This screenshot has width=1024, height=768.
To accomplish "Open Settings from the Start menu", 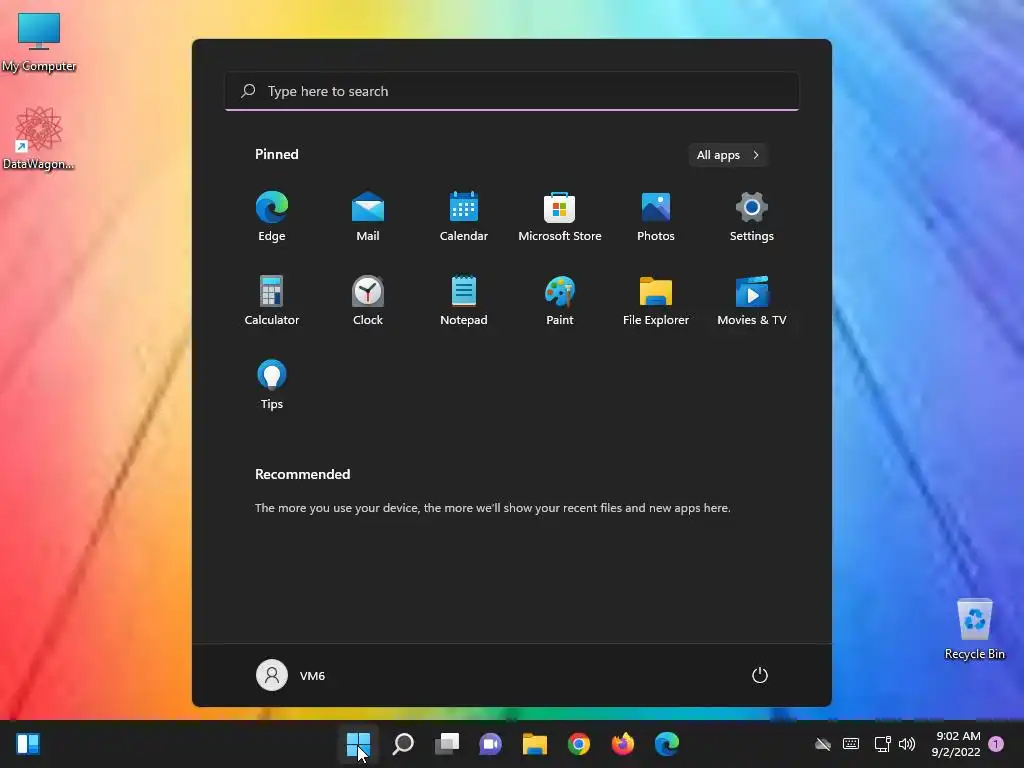I will (x=752, y=217).
